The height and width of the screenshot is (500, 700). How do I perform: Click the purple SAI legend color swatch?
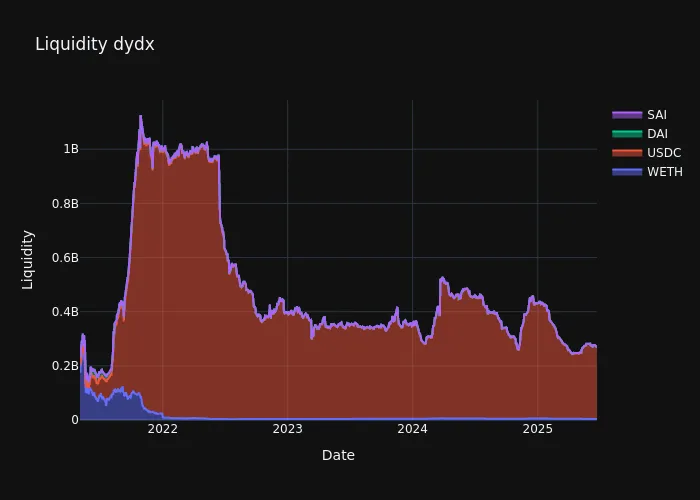pyautogui.click(x=627, y=115)
